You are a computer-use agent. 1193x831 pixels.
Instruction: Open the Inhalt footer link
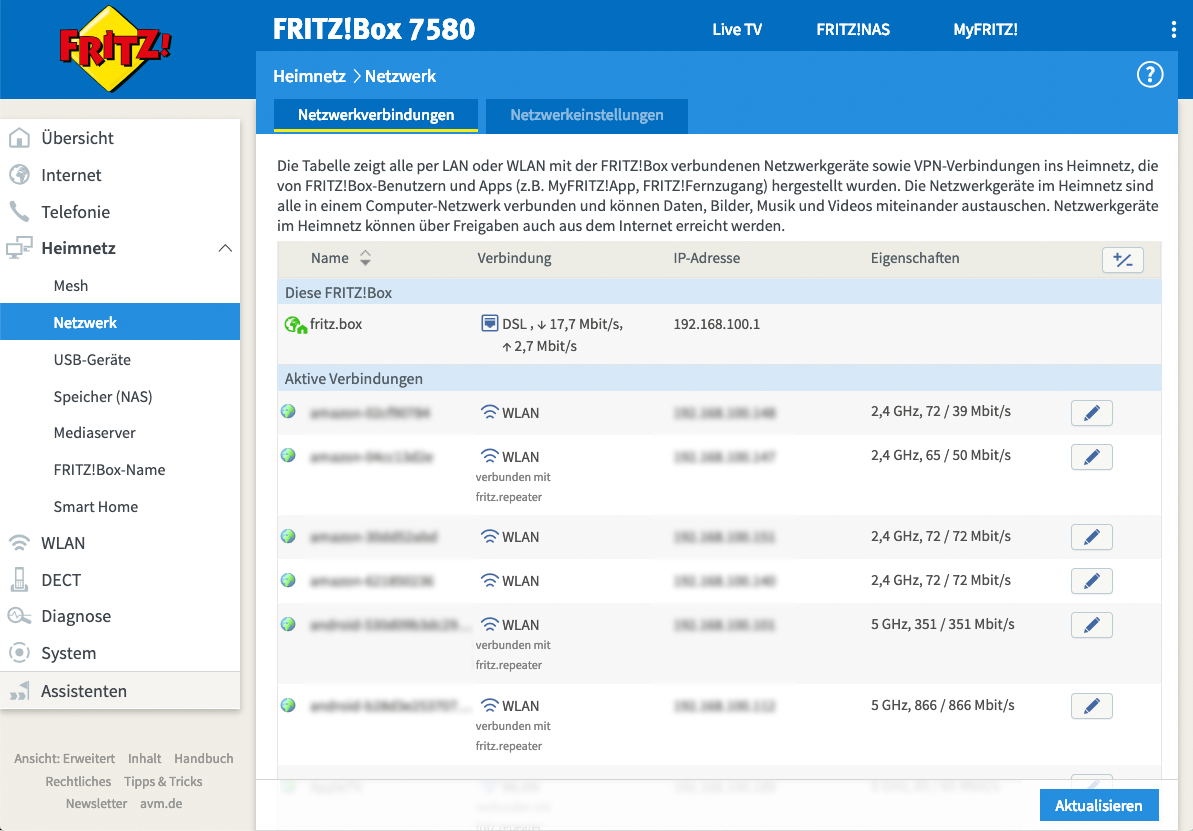pos(145,759)
